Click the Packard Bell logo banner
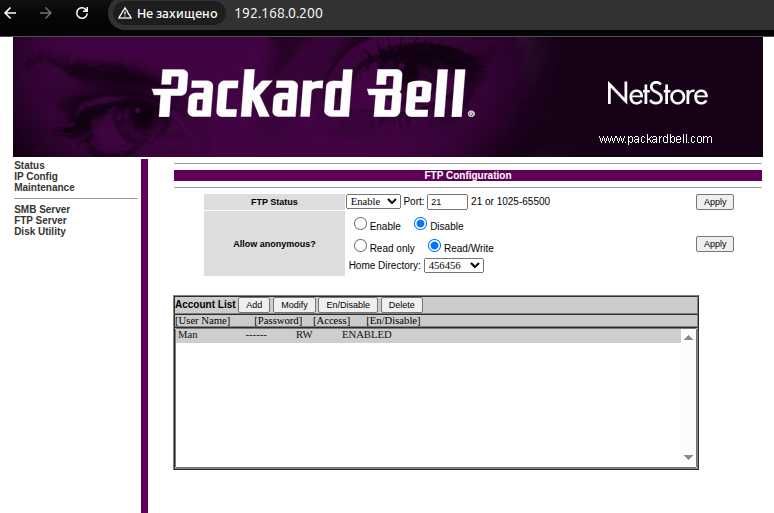Viewport: 774px width, 513px height. coord(314,94)
